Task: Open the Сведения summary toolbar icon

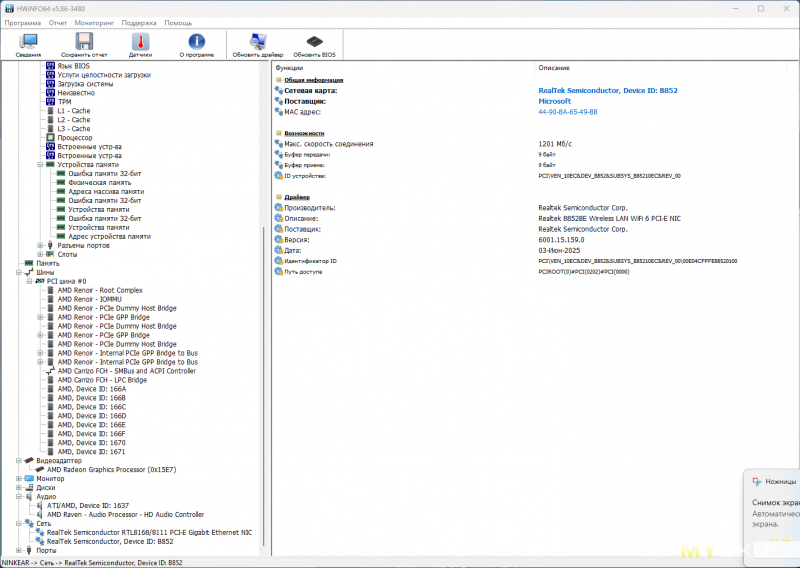Action: pyautogui.click(x=28, y=45)
